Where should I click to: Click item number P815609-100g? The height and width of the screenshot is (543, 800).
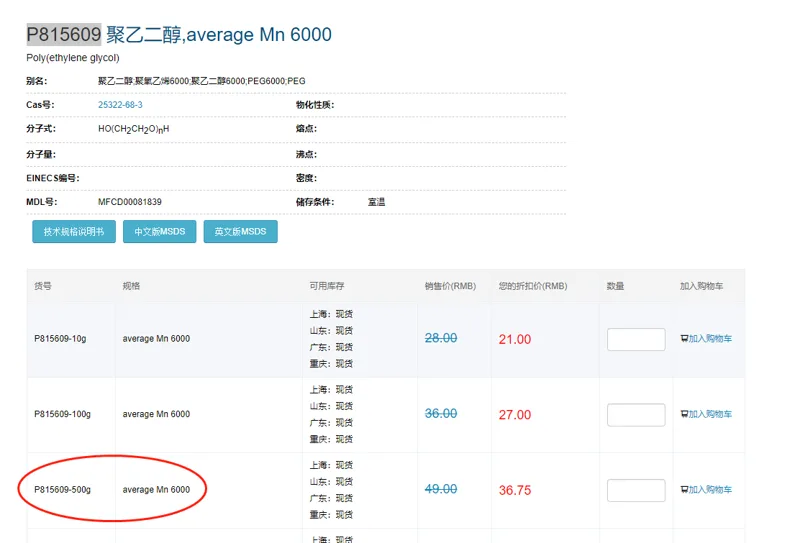pos(62,414)
